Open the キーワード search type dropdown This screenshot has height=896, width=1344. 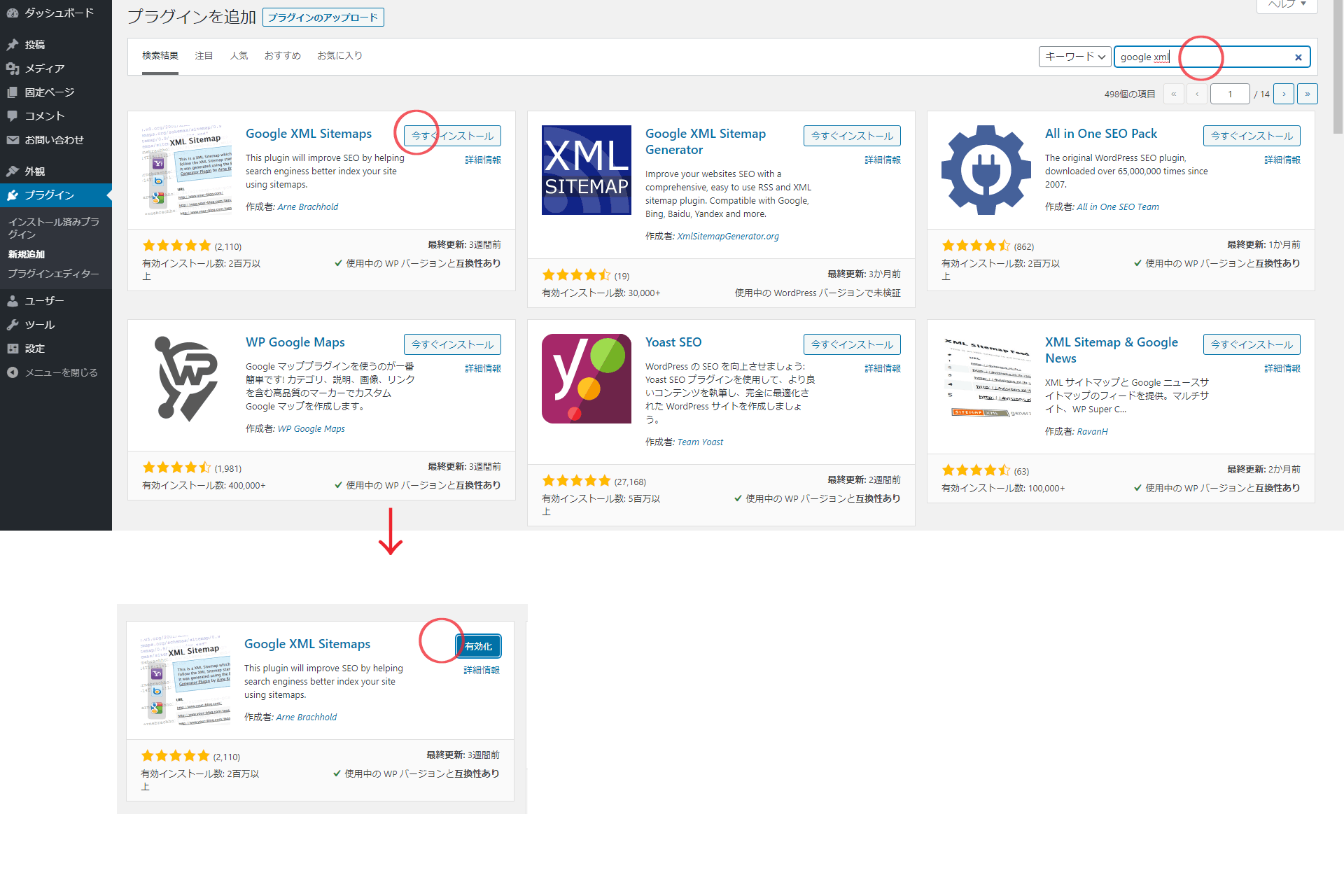pos(1074,57)
